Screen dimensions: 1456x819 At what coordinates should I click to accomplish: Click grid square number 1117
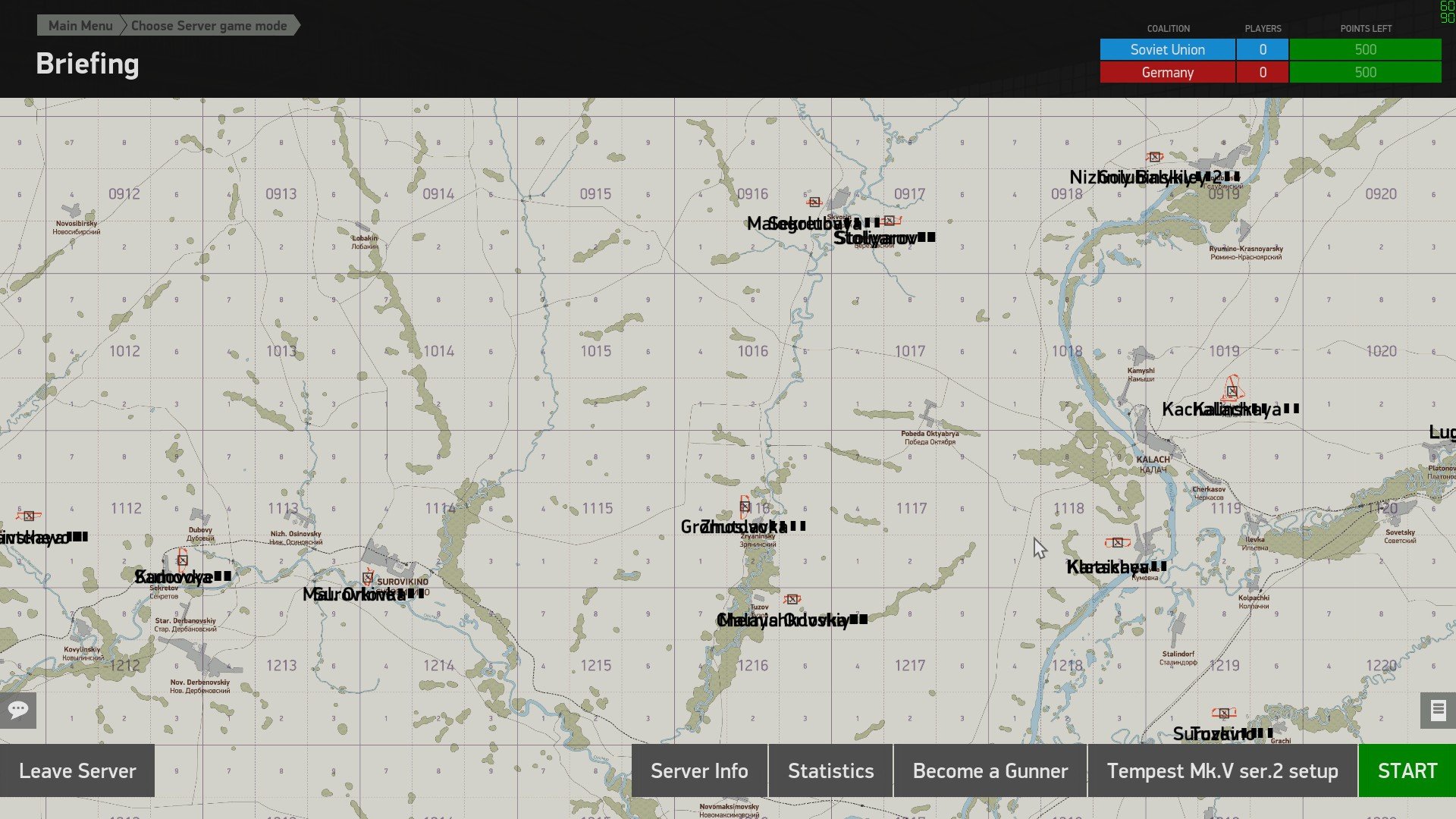point(912,509)
